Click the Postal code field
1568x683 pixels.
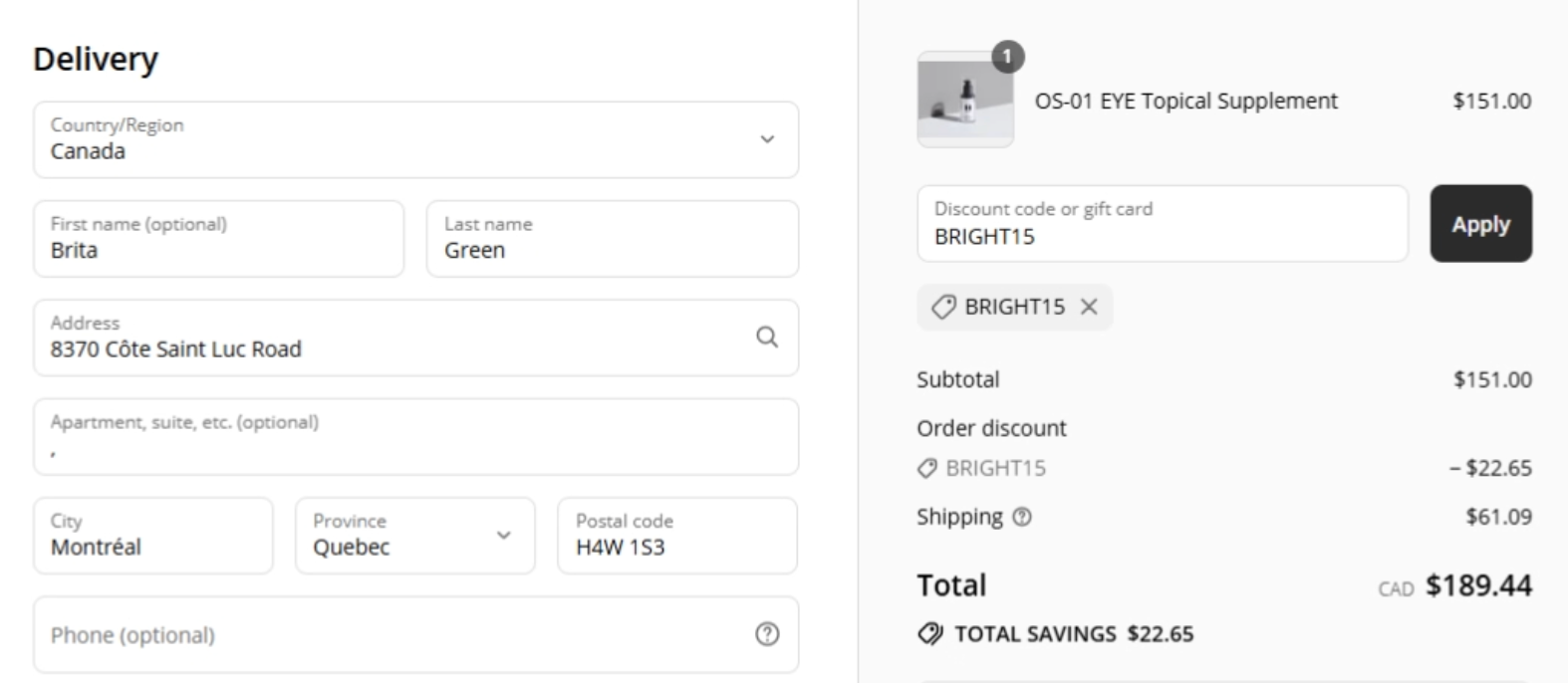tap(677, 536)
